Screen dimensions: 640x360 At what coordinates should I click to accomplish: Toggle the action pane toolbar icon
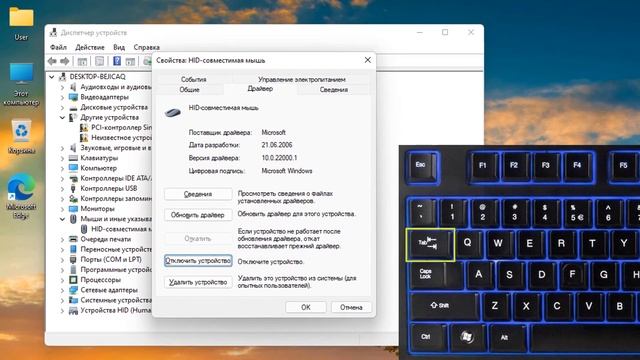click(130, 62)
